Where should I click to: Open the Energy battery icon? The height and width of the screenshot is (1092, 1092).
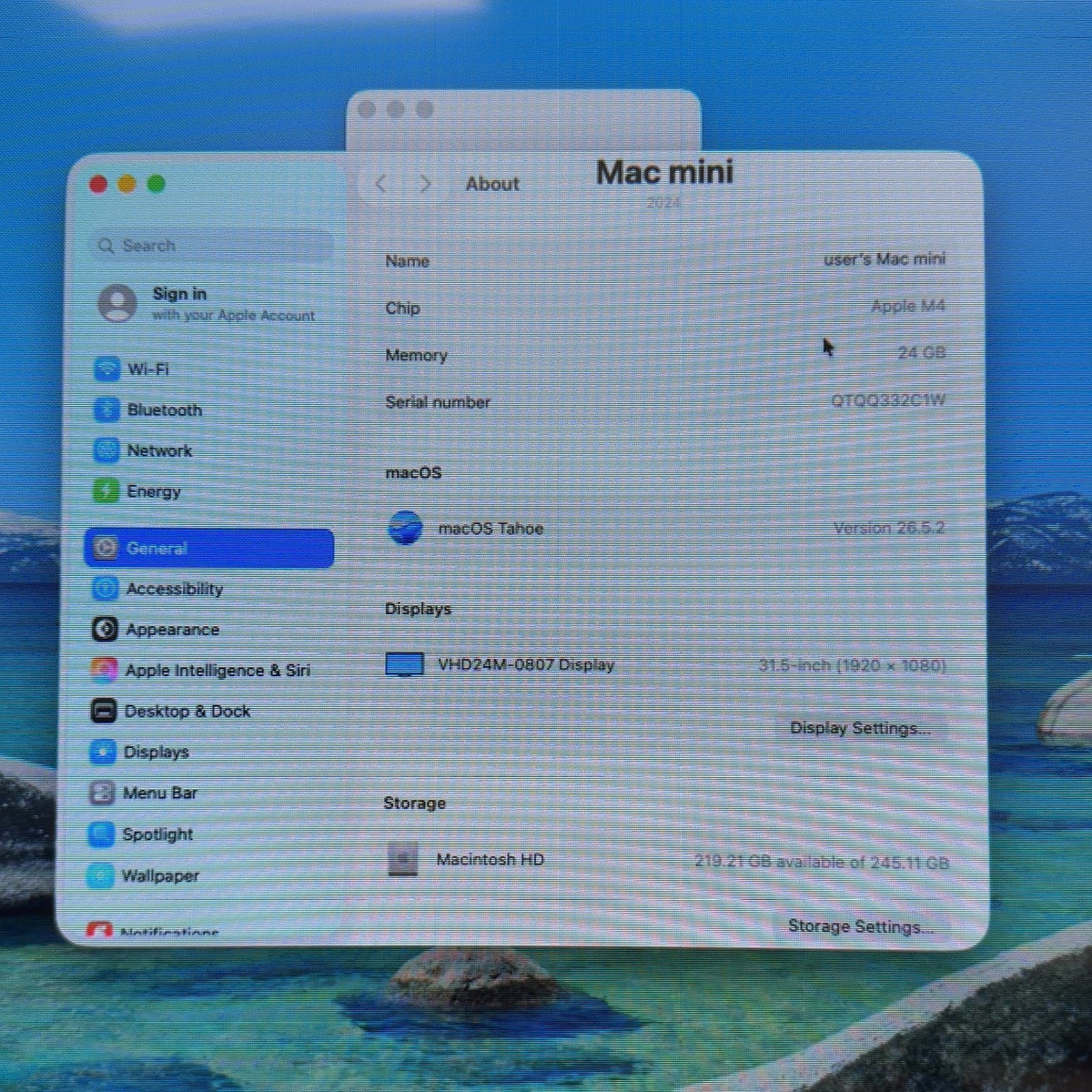pyautogui.click(x=106, y=491)
